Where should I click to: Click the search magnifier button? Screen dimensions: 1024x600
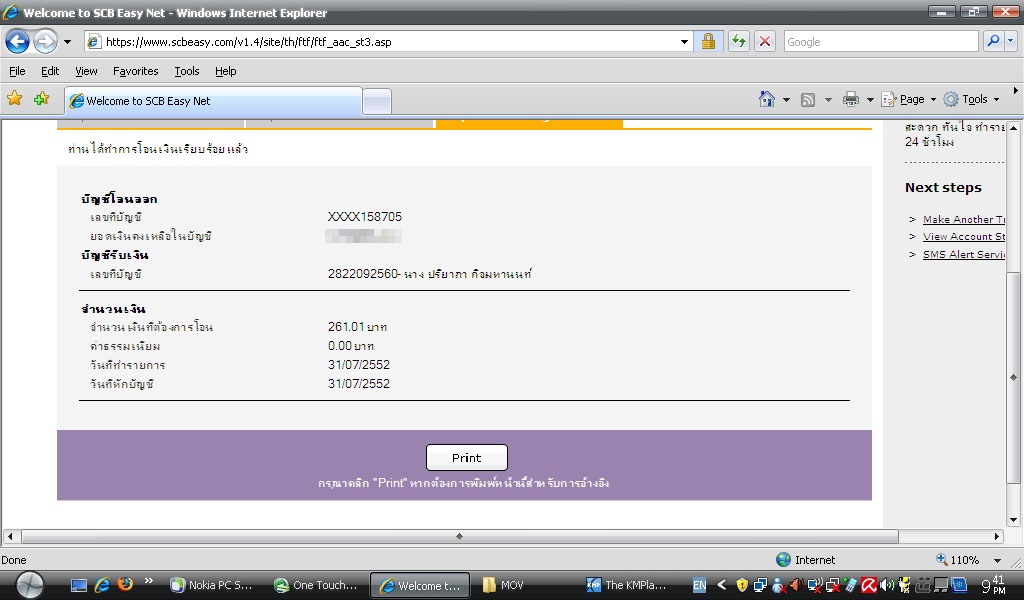pyautogui.click(x=993, y=41)
